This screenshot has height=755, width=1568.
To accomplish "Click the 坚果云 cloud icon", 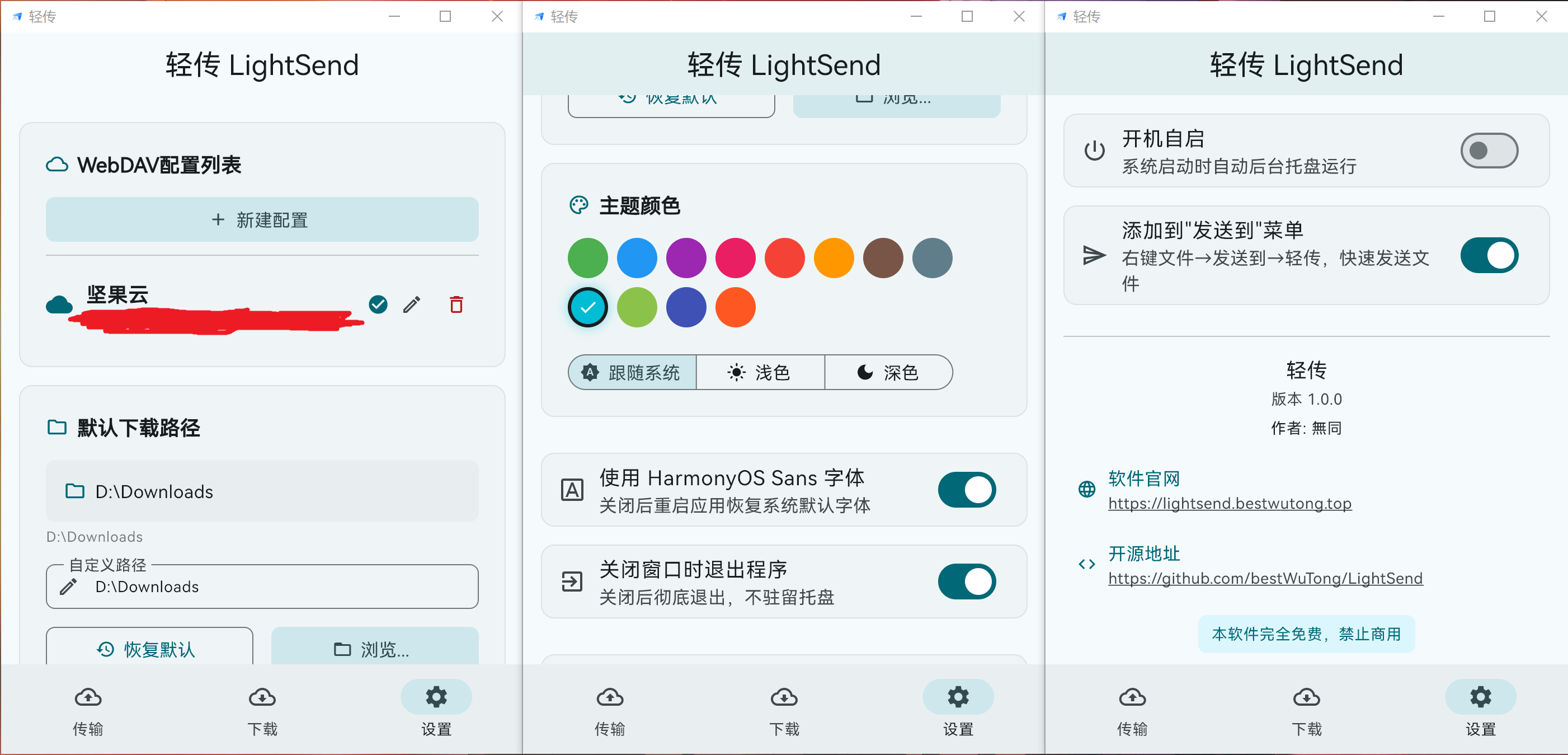I will 59,304.
